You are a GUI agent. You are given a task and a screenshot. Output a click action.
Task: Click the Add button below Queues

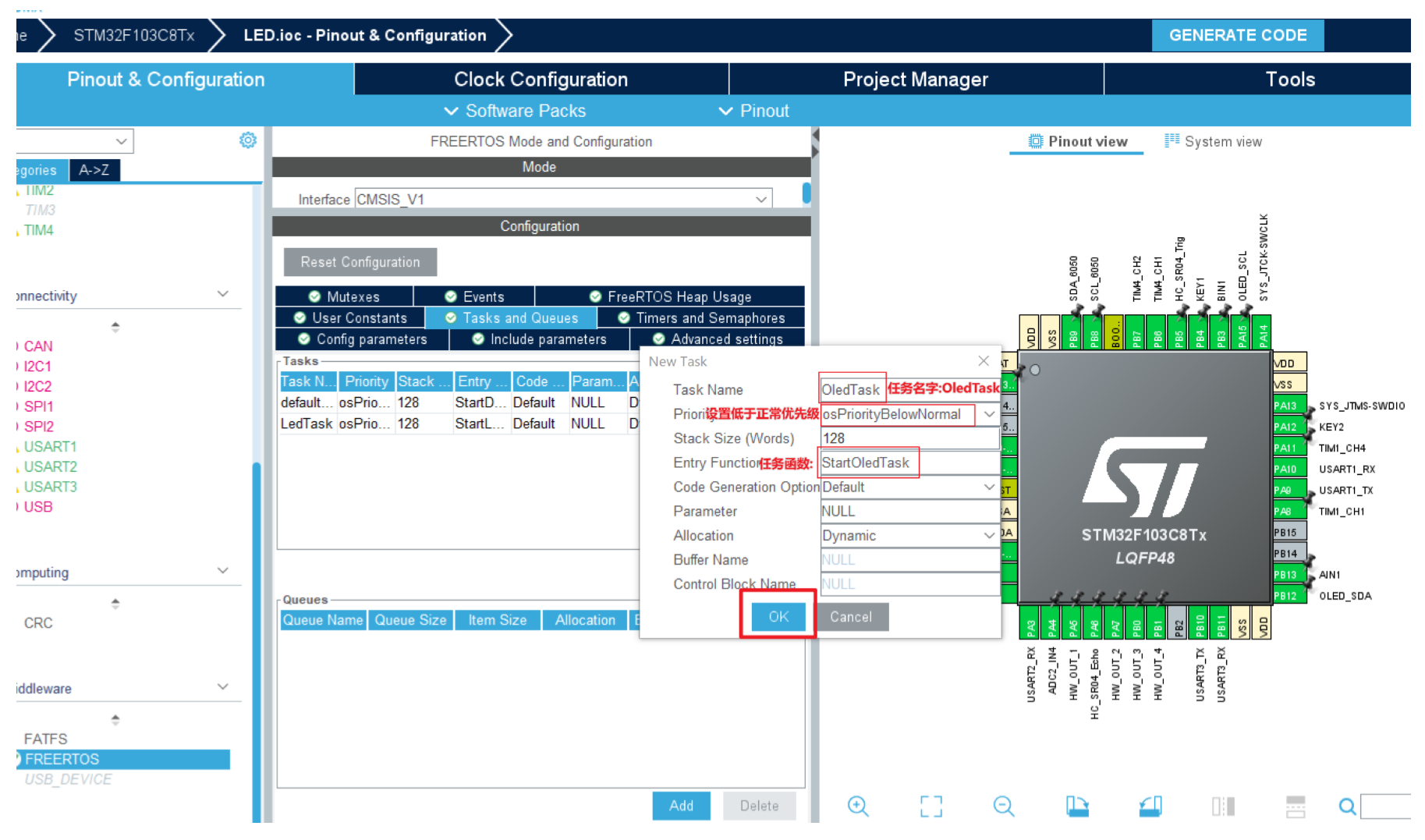681,806
